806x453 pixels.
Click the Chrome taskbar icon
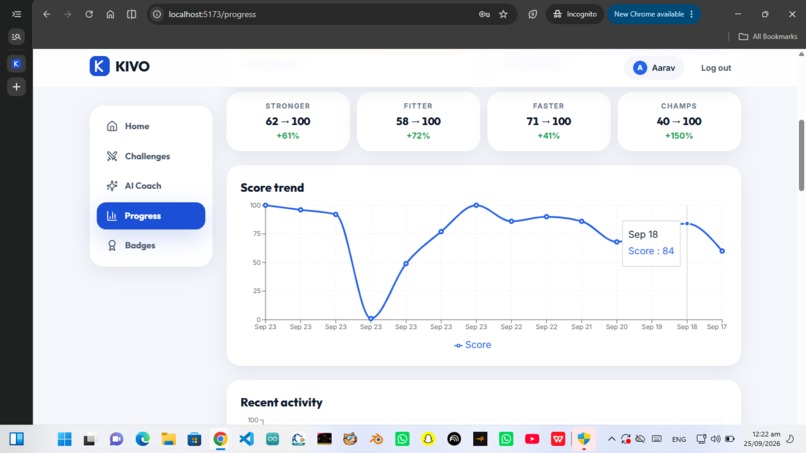[221, 439]
